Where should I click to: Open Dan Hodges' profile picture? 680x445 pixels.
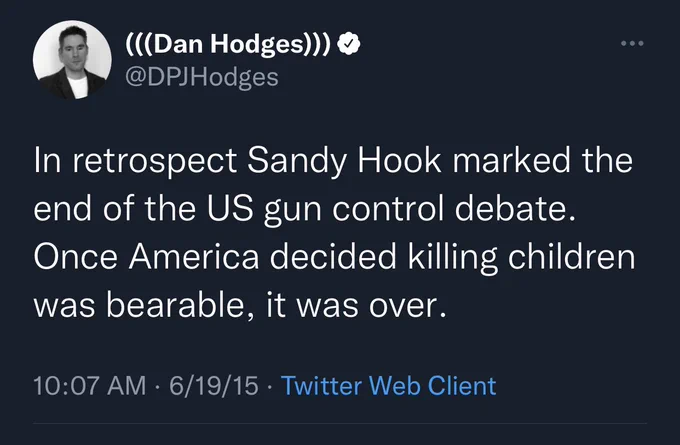72,60
